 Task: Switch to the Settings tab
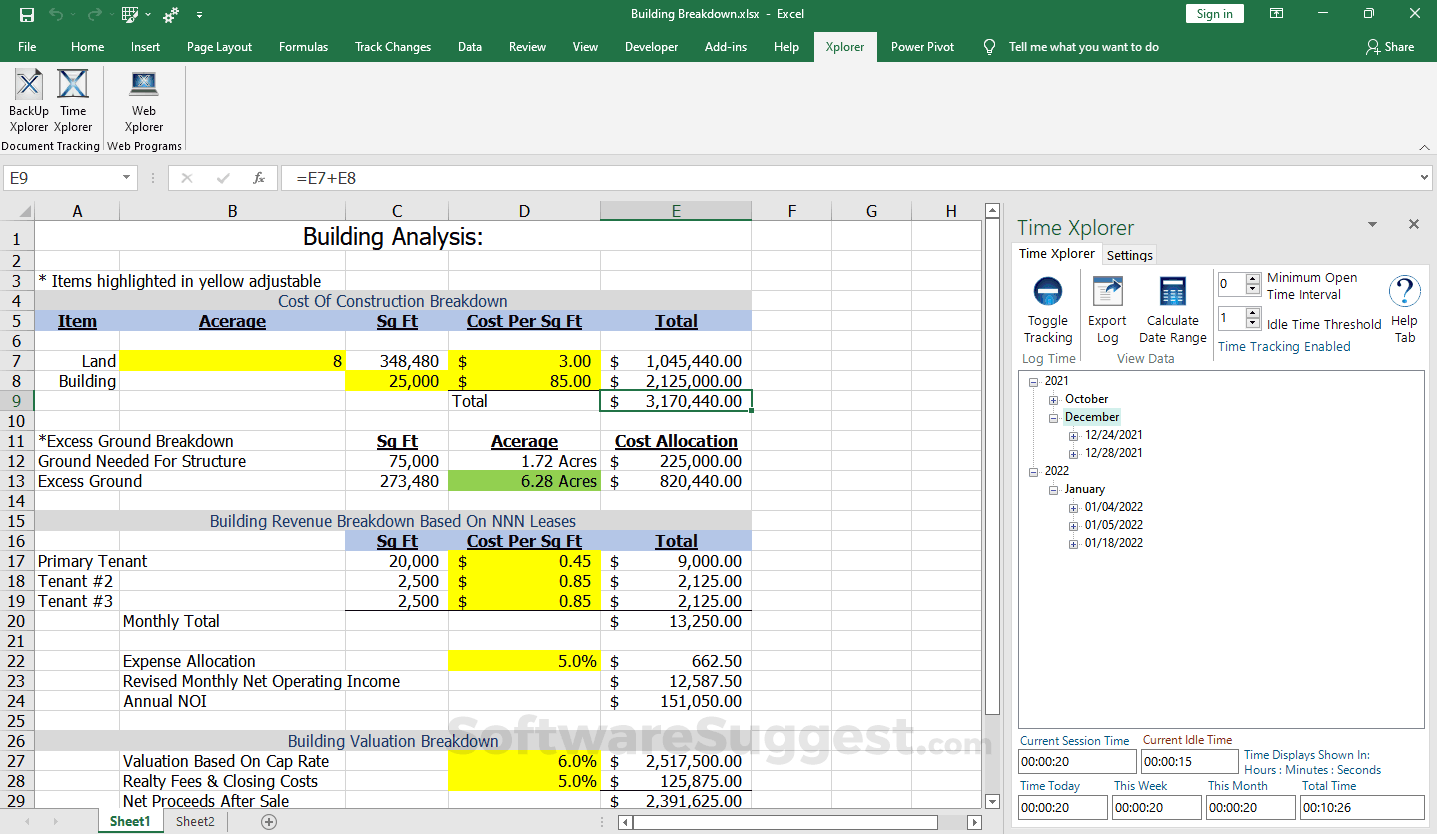[1129, 255]
